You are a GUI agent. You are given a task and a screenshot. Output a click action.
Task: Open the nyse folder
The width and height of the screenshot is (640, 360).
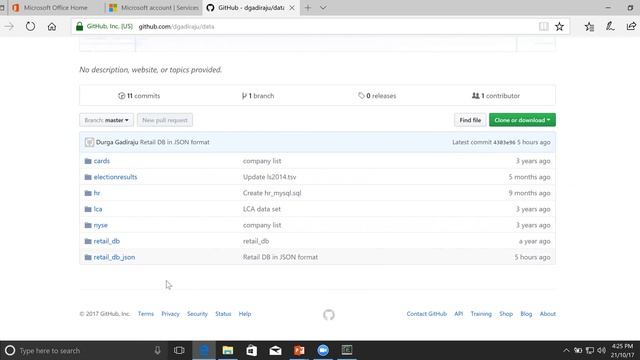pyautogui.click(x=100, y=225)
